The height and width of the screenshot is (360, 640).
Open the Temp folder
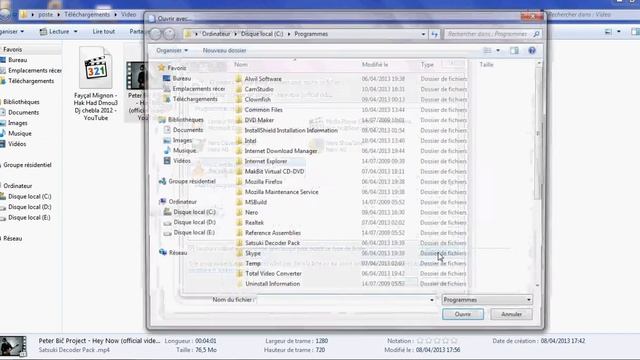(253, 263)
